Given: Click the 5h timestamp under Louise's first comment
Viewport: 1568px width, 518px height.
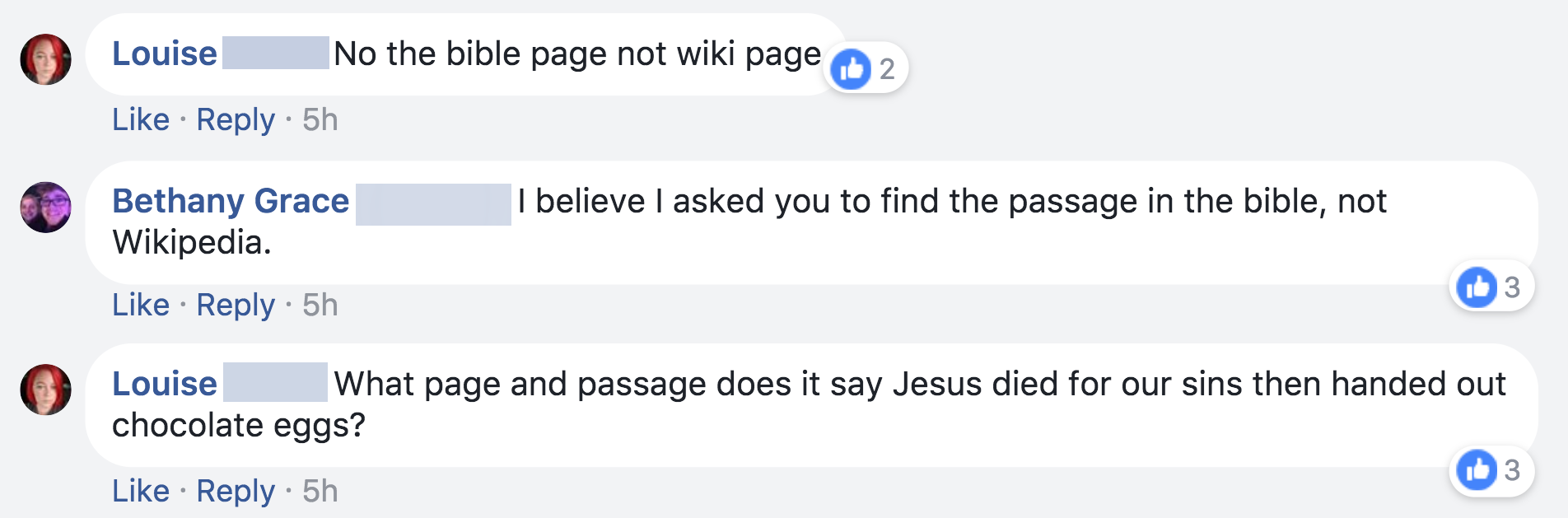Looking at the screenshot, I should 320,120.
